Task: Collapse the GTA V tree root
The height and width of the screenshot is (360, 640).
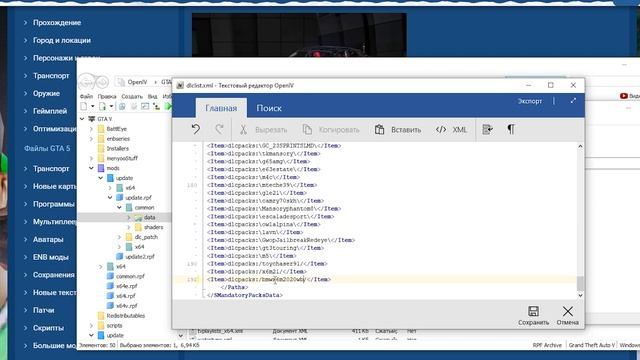Action: [x=82, y=119]
